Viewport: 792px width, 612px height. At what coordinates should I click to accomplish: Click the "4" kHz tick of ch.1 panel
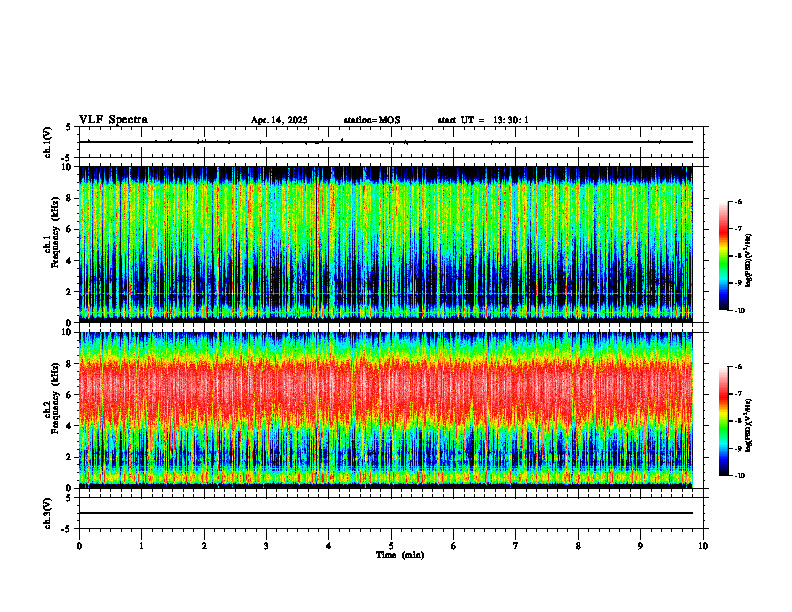pos(70,261)
